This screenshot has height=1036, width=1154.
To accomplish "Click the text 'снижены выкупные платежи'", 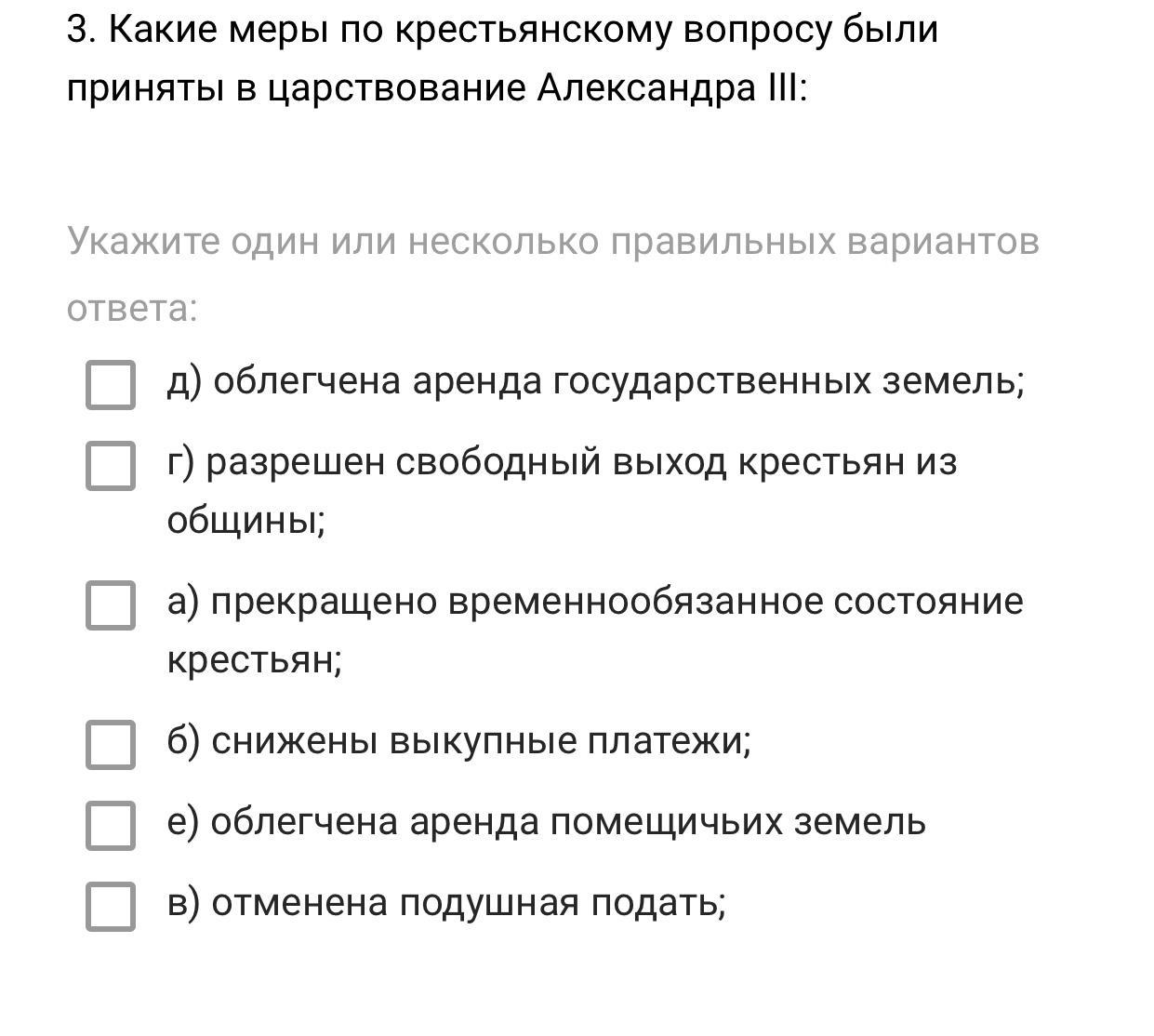I will (480, 741).
